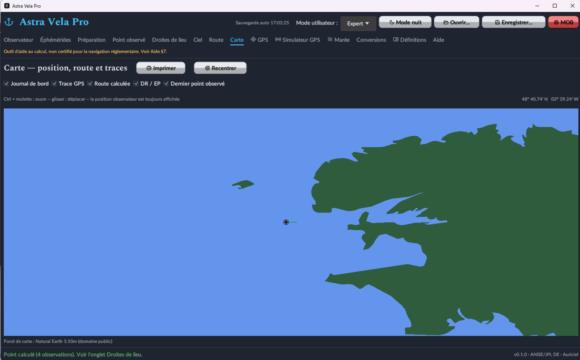
Task: Click the anchor logo icon
Action: tap(9, 22)
